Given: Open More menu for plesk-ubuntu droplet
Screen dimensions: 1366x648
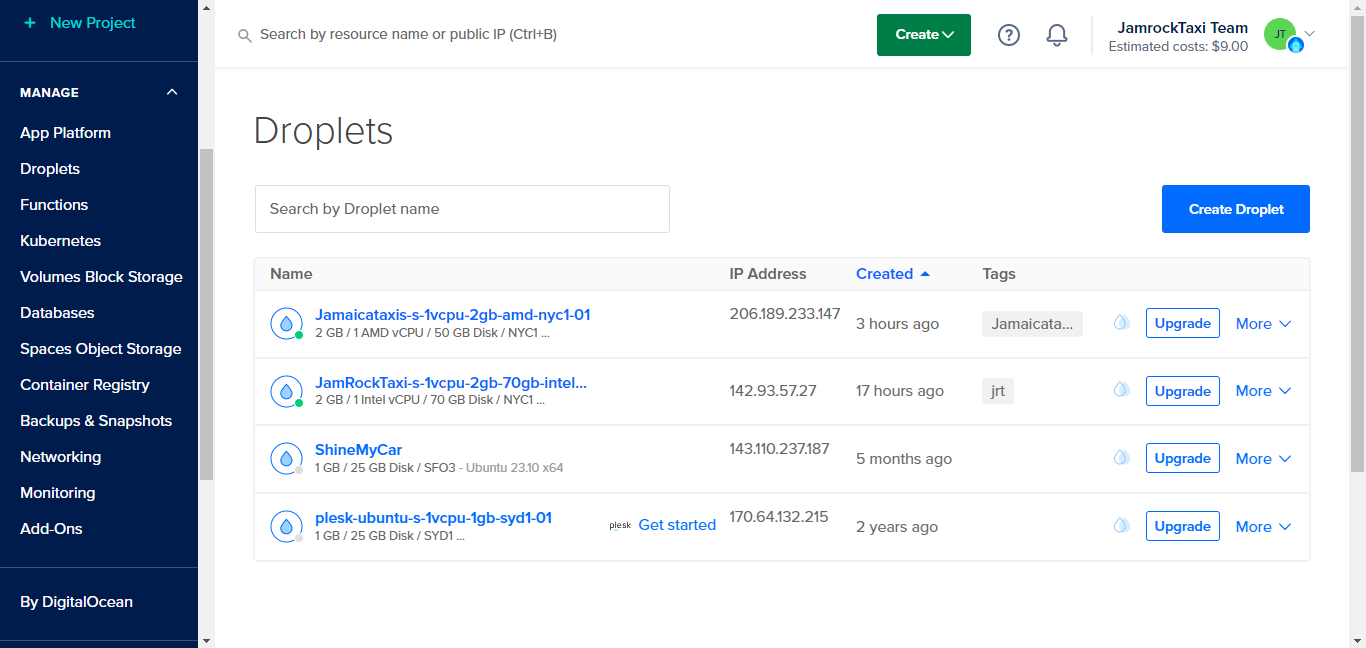Looking at the screenshot, I should [1264, 527].
